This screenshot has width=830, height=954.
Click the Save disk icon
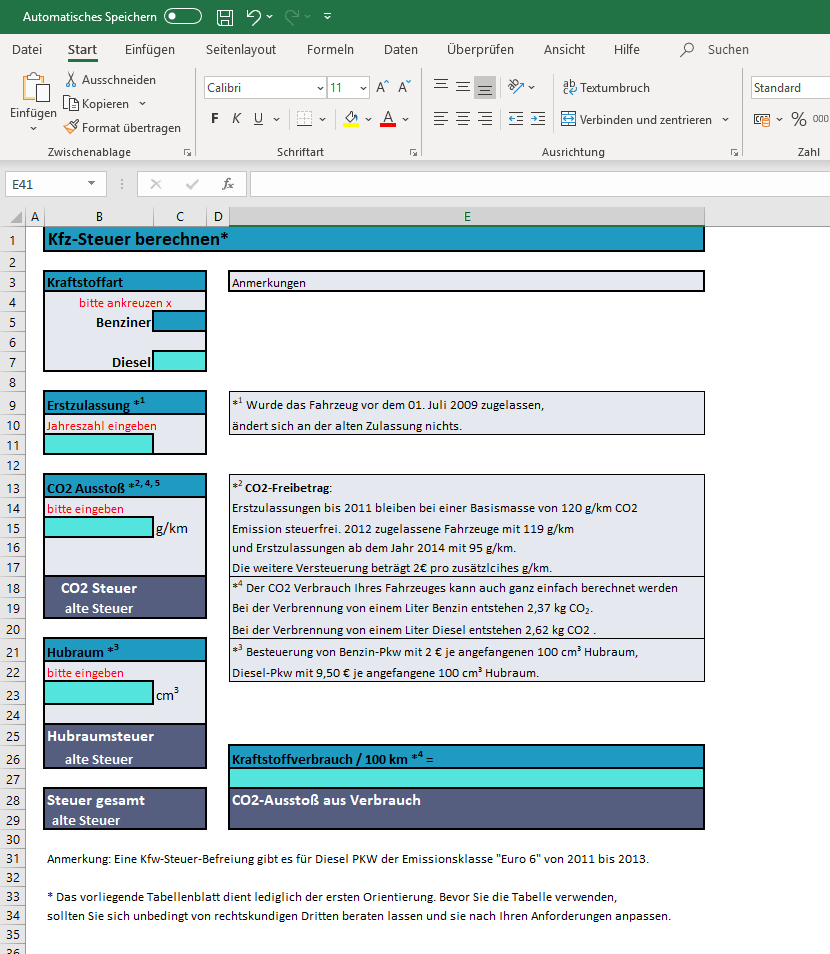click(x=225, y=17)
